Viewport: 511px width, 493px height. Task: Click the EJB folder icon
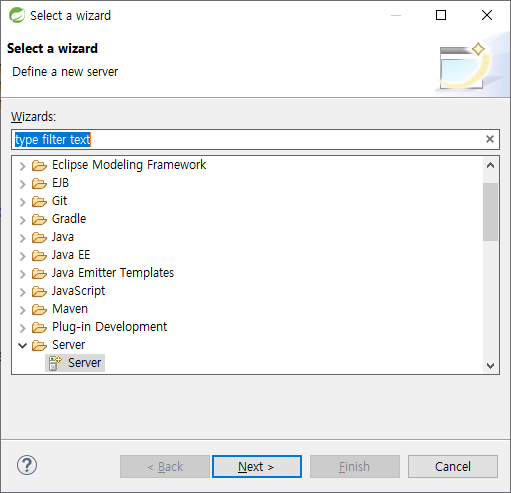click(39, 183)
